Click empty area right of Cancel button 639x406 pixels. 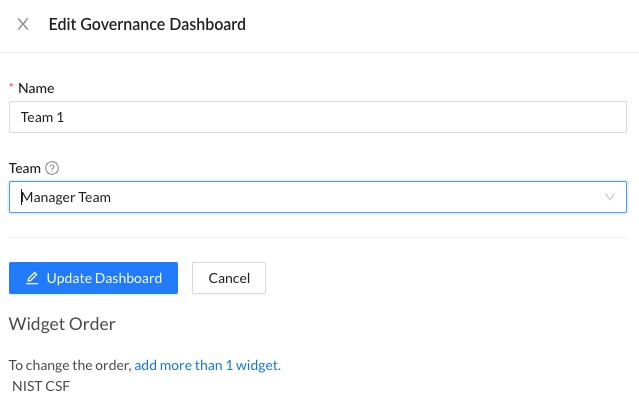coord(446,278)
